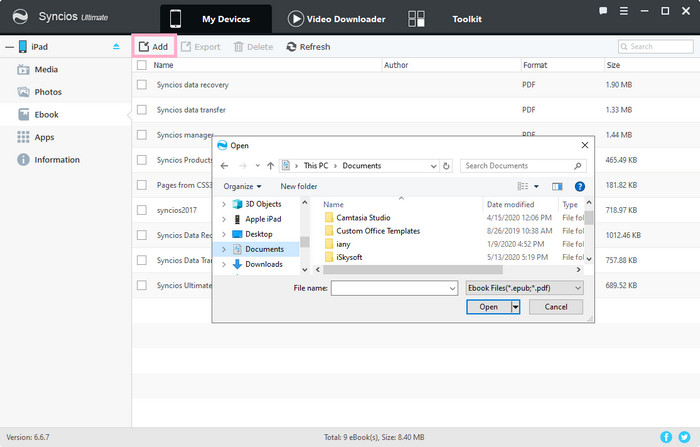This screenshot has height=447, width=700.
Task: Click the dialog help question mark icon
Action: [x=580, y=186]
